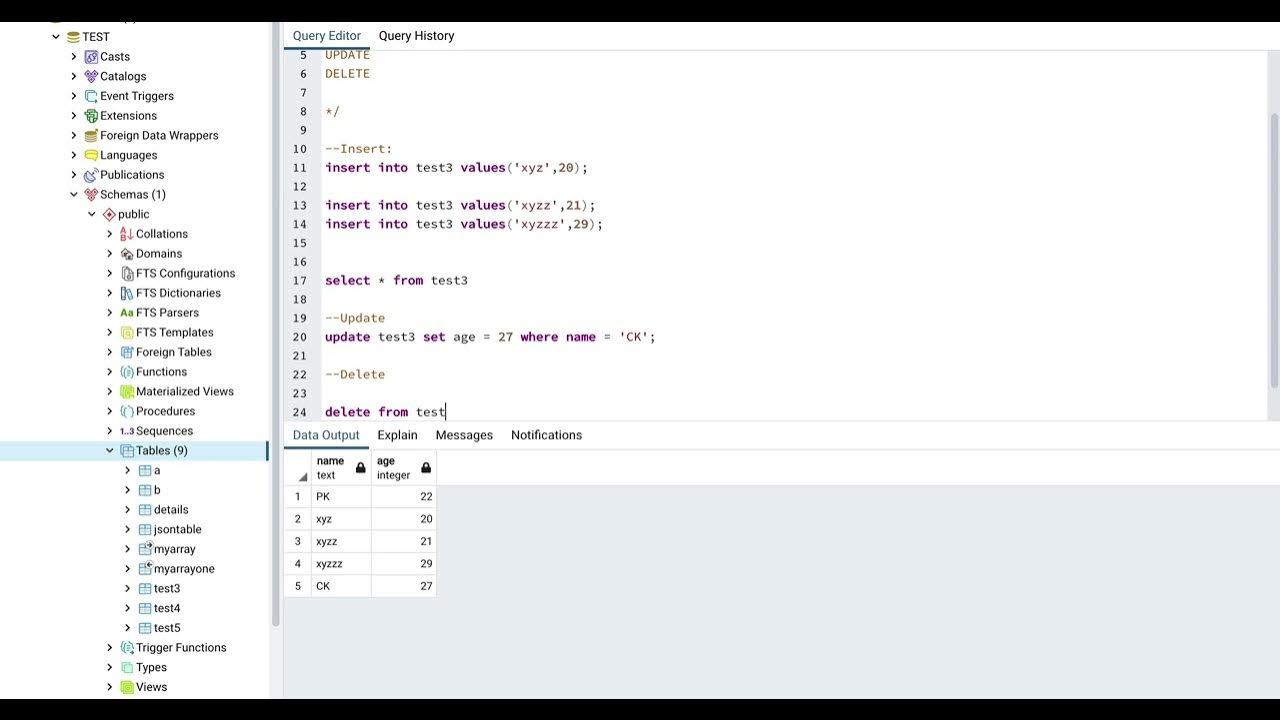Image resolution: width=1280 pixels, height=720 pixels.
Task: Switch to the Query Editor tab
Action: pyautogui.click(x=327, y=36)
